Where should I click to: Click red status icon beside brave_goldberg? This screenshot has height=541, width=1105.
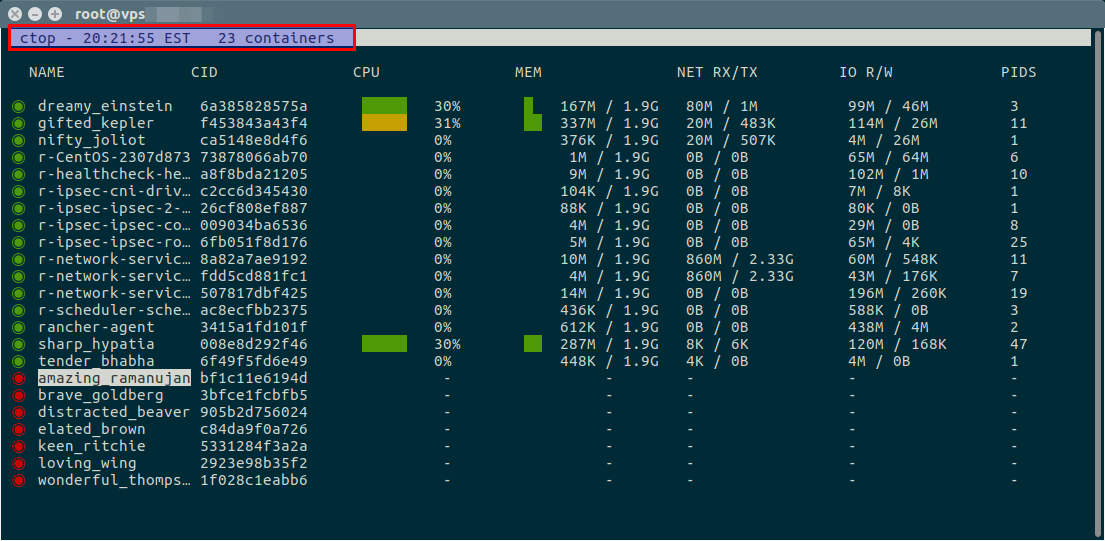(18, 395)
